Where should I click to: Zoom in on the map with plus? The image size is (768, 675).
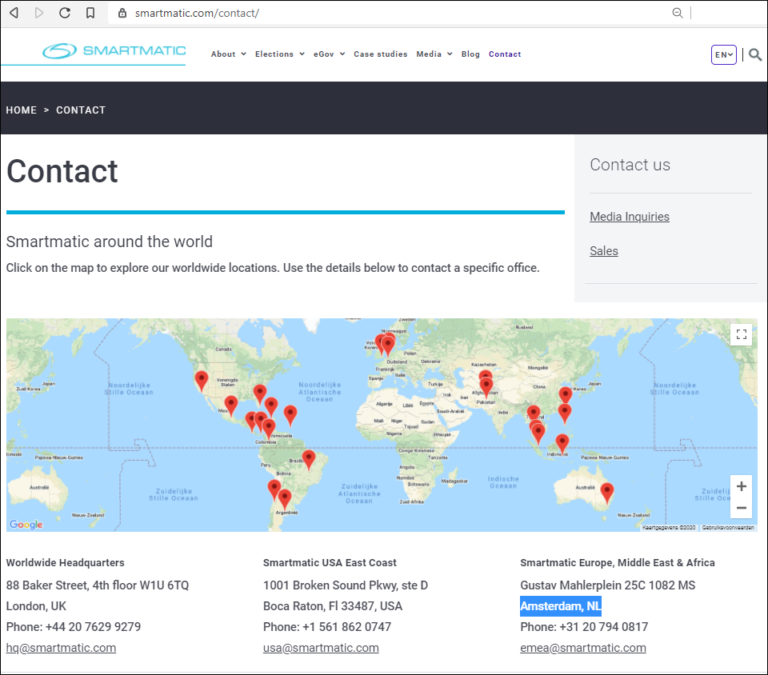coord(741,487)
